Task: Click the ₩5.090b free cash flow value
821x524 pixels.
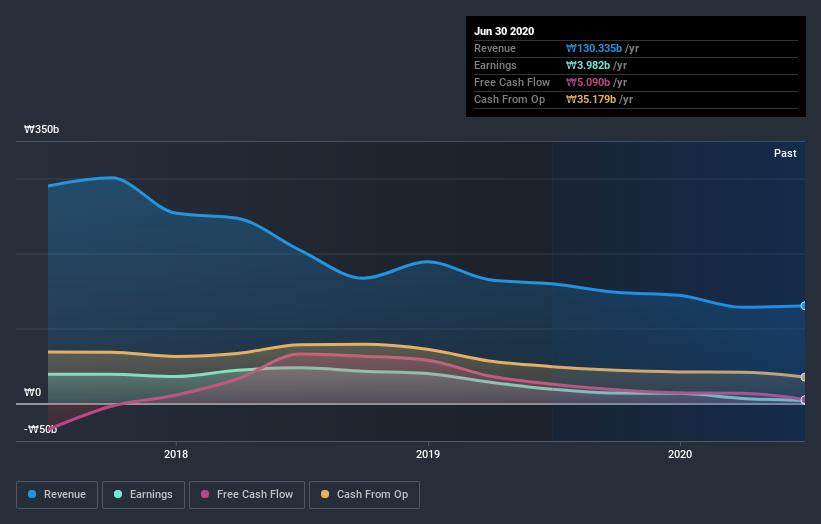Action: [x=588, y=82]
